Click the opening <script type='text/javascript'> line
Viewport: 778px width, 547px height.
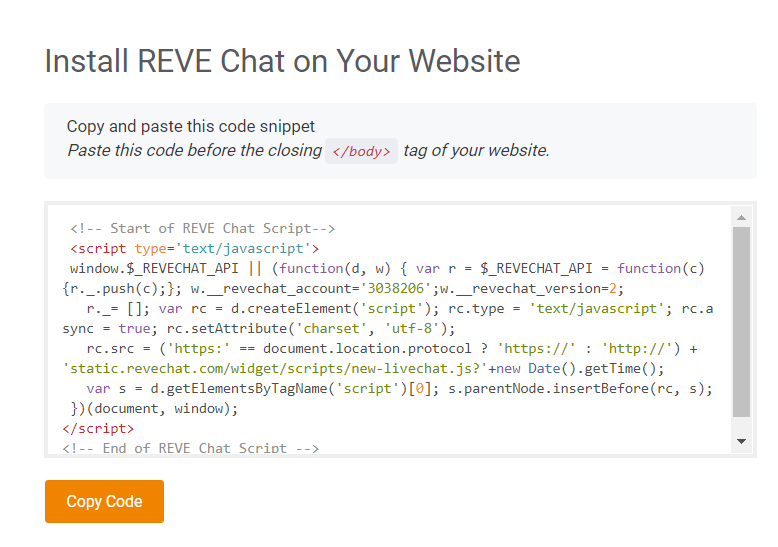(x=194, y=248)
